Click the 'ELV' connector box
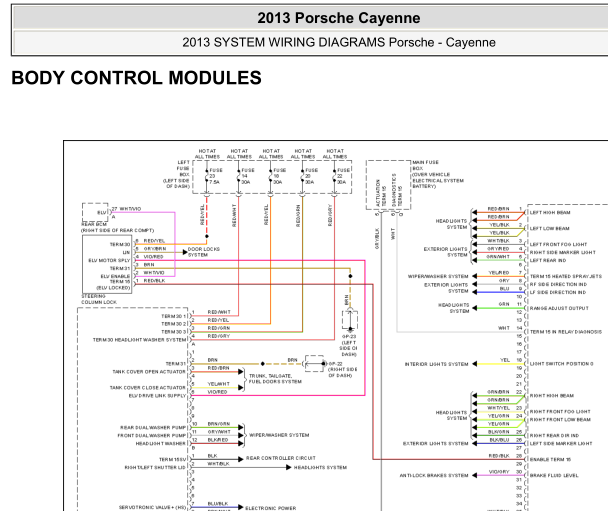Screen dimensions: 608x511 point(95,212)
